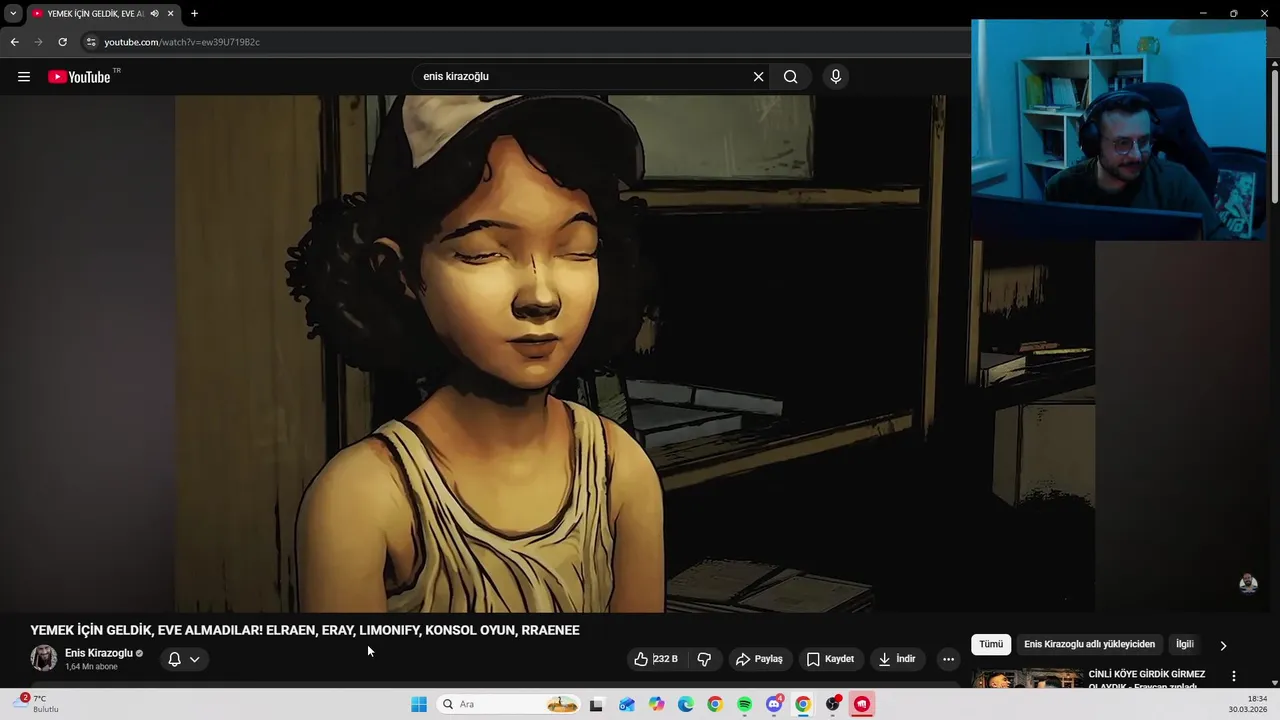The height and width of the screenshot is (720, 1280).
Task: Open options for CİNLİ KÖYE GİRDİK video
Action: tap(1233, 676)
